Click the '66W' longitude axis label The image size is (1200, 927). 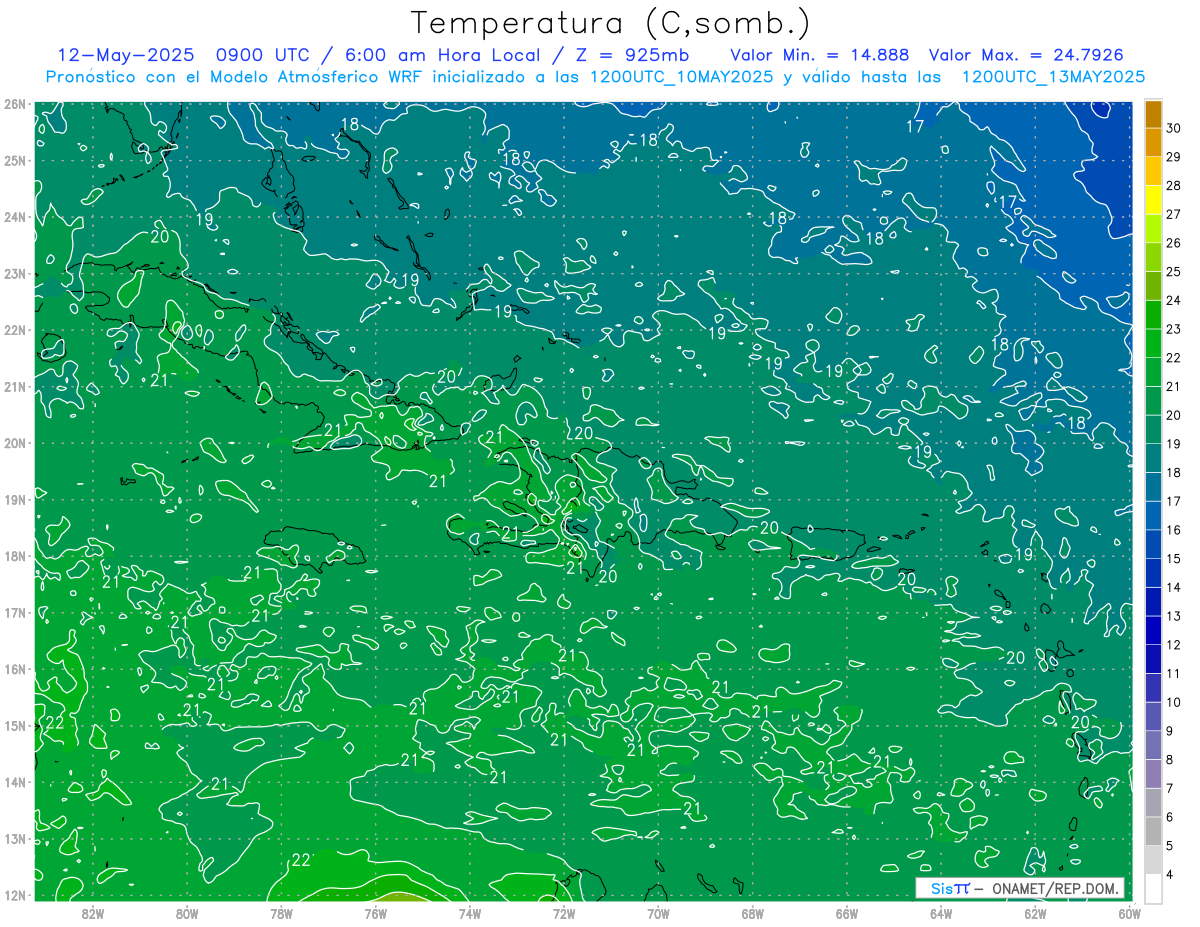[847, 913]
